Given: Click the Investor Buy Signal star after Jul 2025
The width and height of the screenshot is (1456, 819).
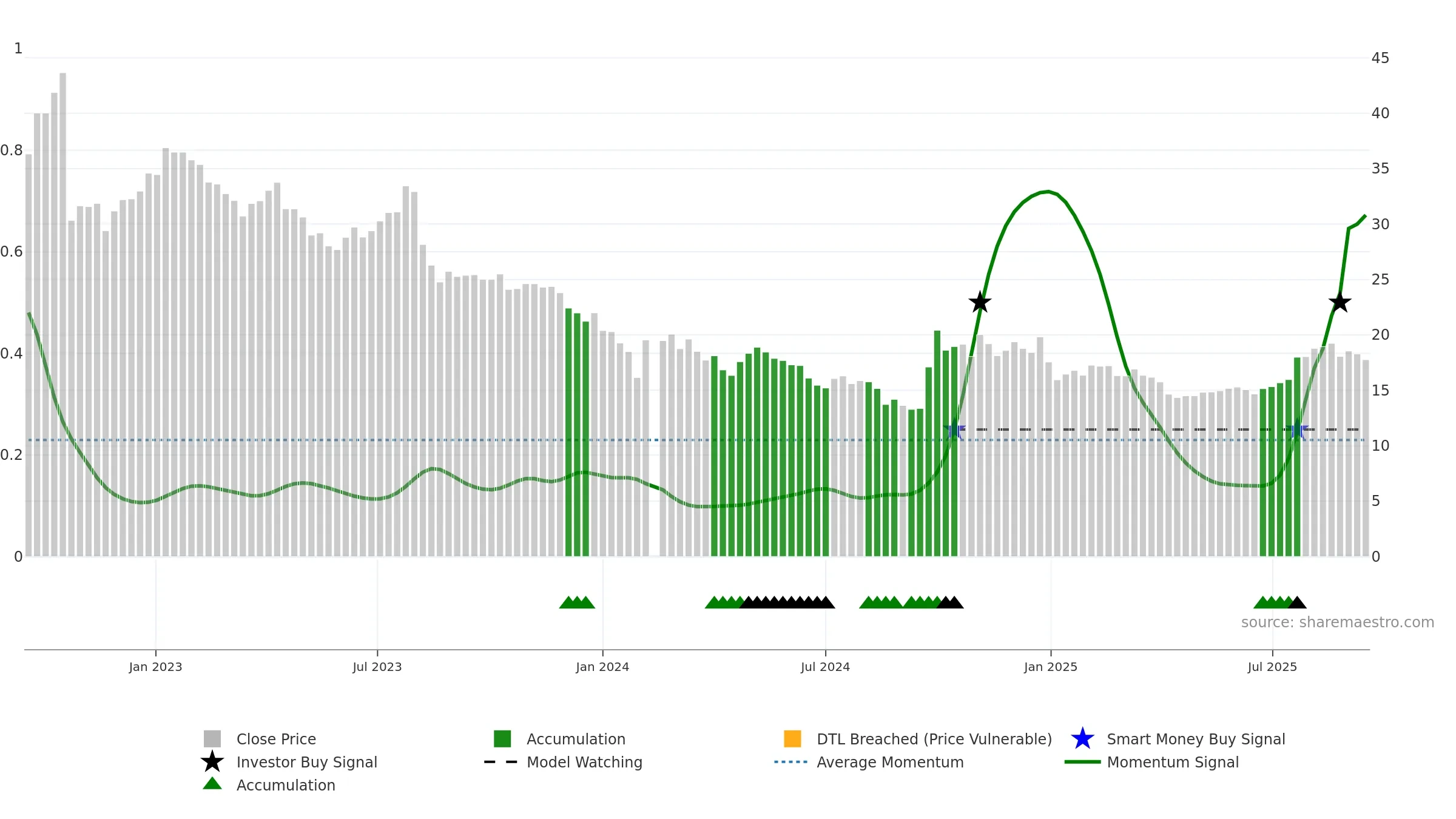Looking at the screenshot, I should [x=1340, y=302].
